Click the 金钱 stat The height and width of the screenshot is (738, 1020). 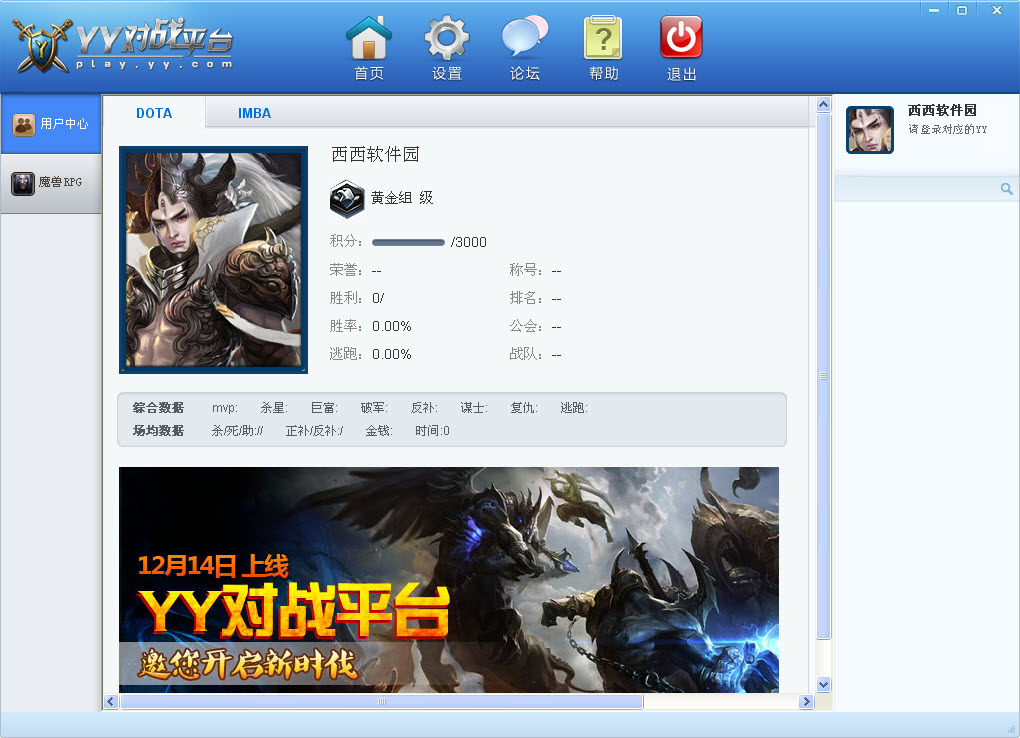point(379,431)
